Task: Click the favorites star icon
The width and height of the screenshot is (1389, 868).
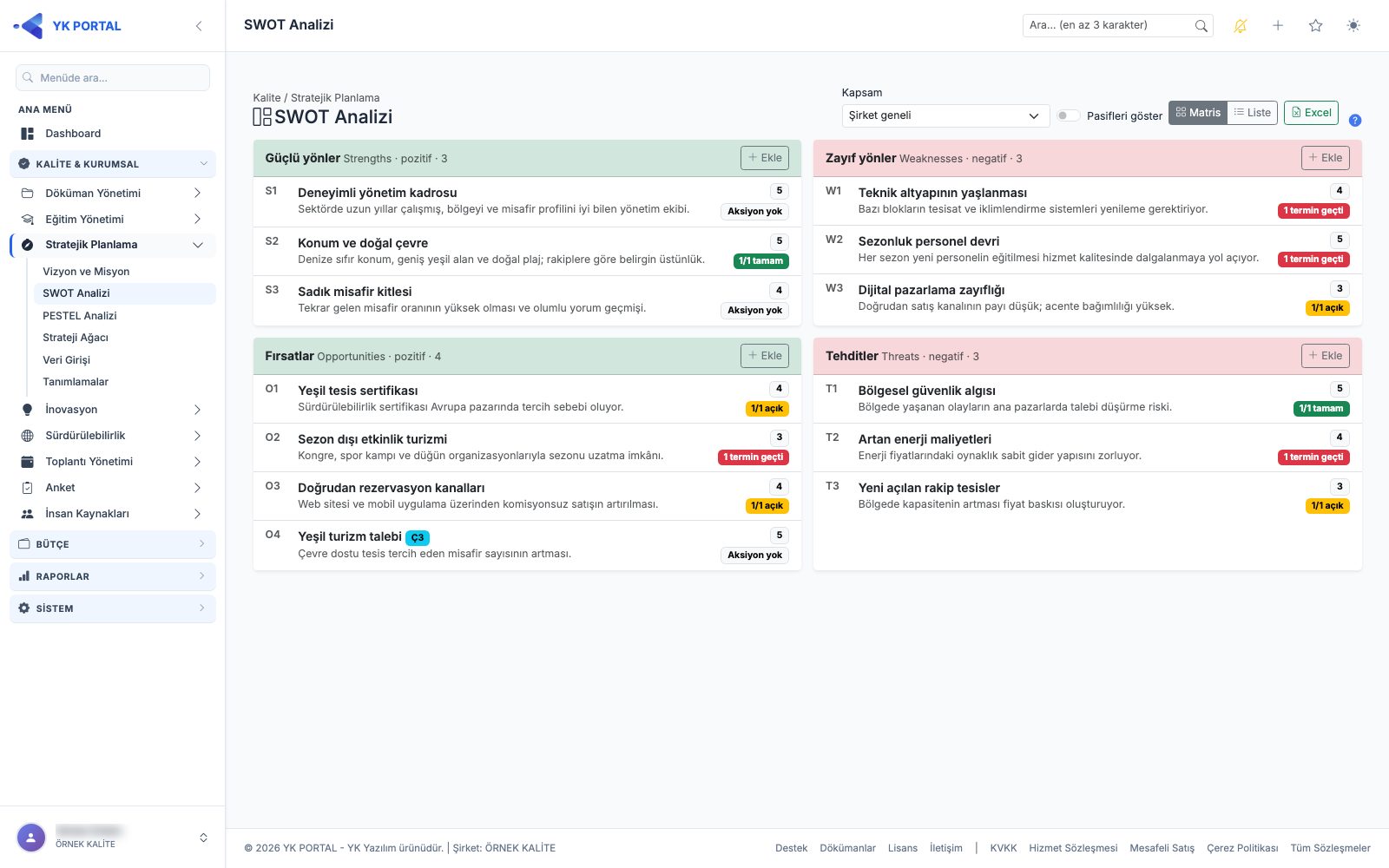Action: [x=1315, y=26]
